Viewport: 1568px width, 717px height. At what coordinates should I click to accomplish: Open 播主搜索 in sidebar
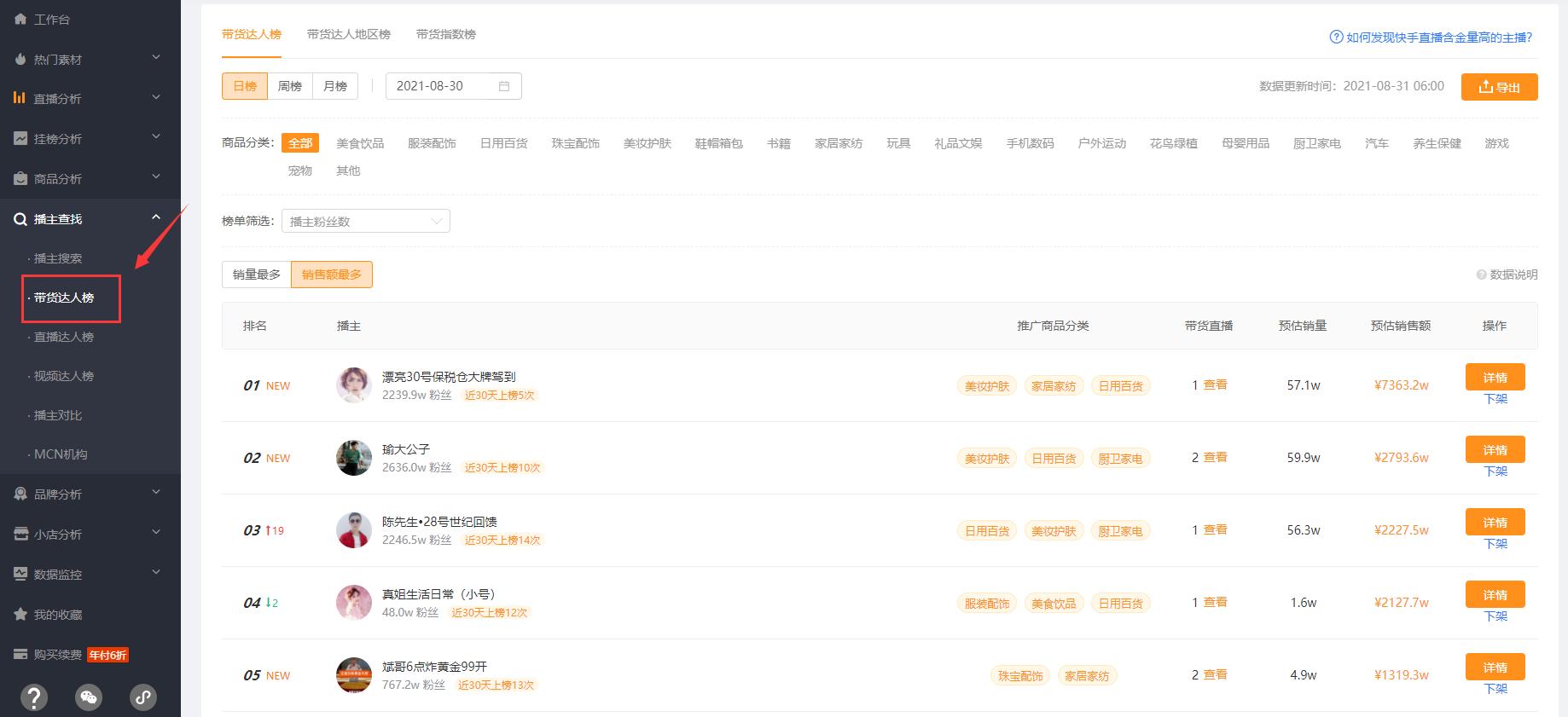[x=58, y=258]
